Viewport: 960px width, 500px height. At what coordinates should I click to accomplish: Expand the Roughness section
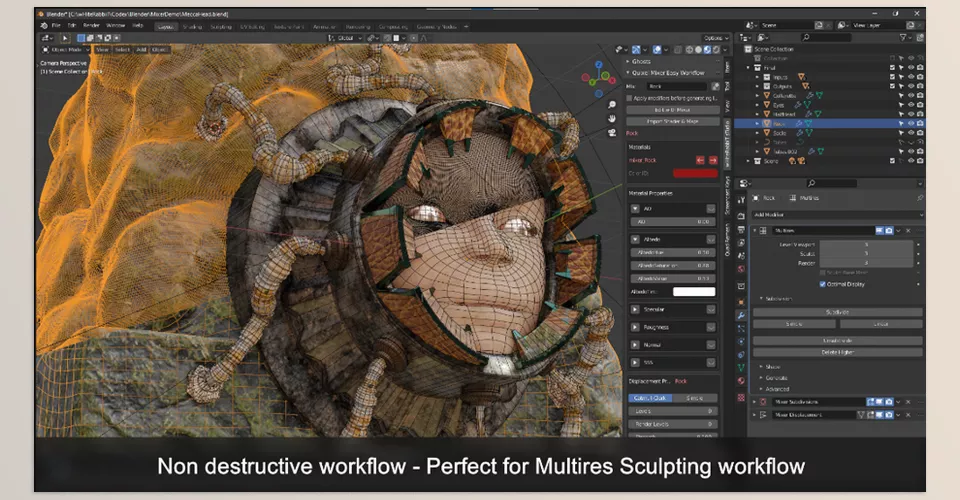point(635,327)
